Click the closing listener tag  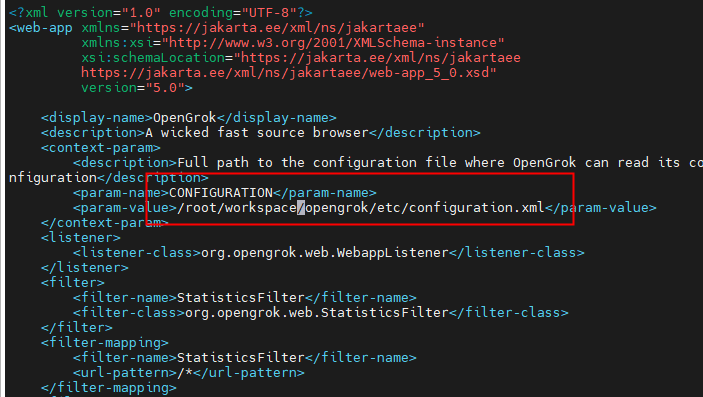pos(85,267)
